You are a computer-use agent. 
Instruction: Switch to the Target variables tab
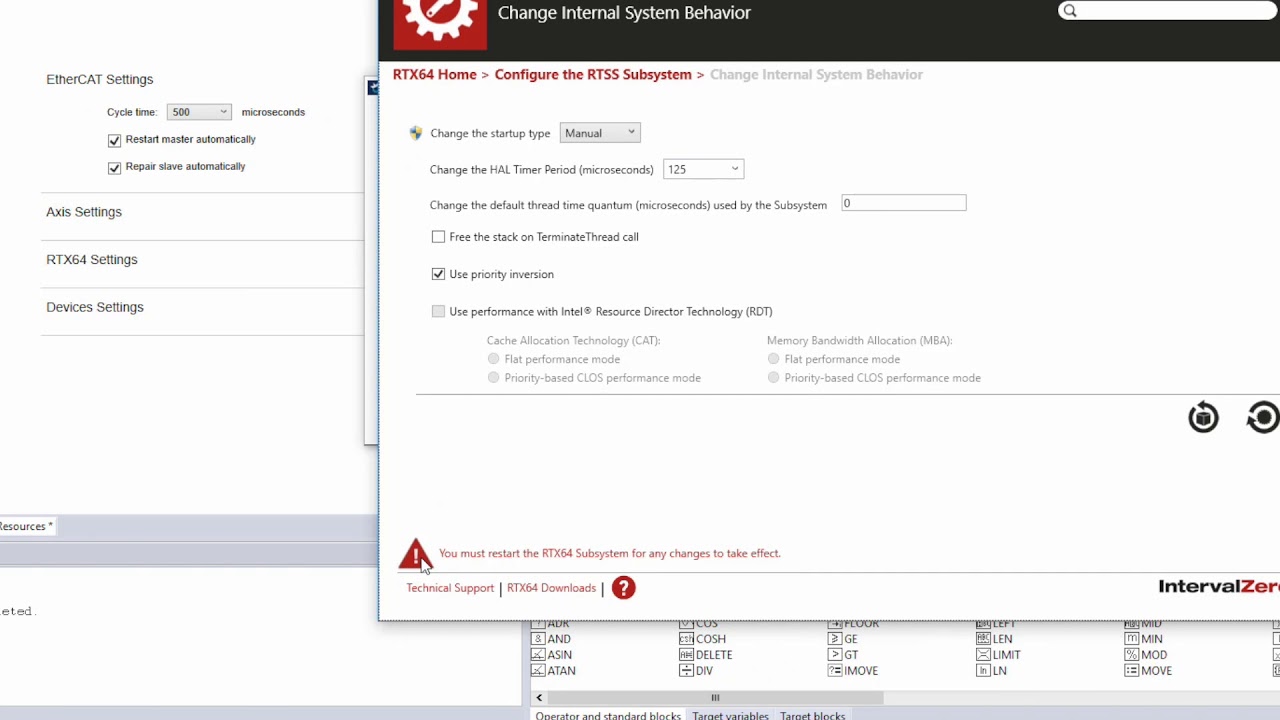730,715
